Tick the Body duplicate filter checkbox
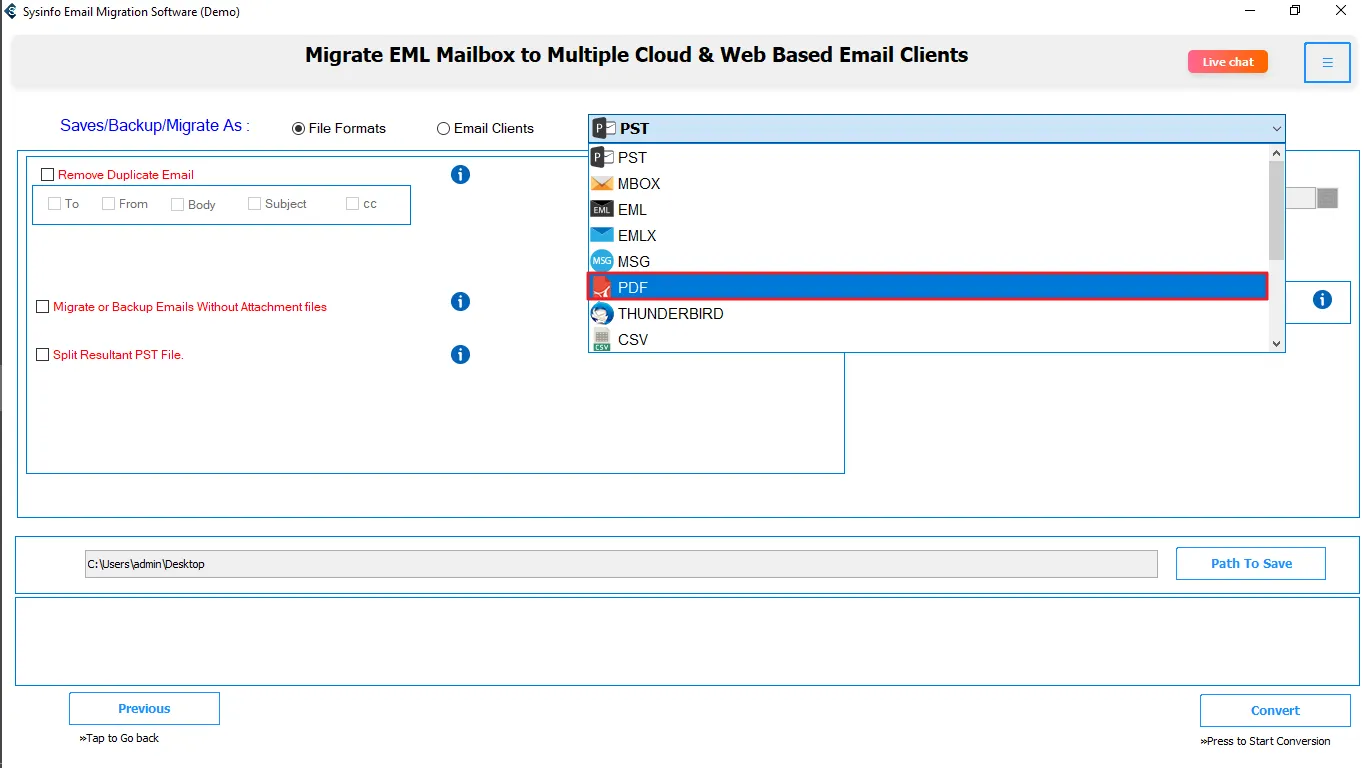 coord(177,204)
